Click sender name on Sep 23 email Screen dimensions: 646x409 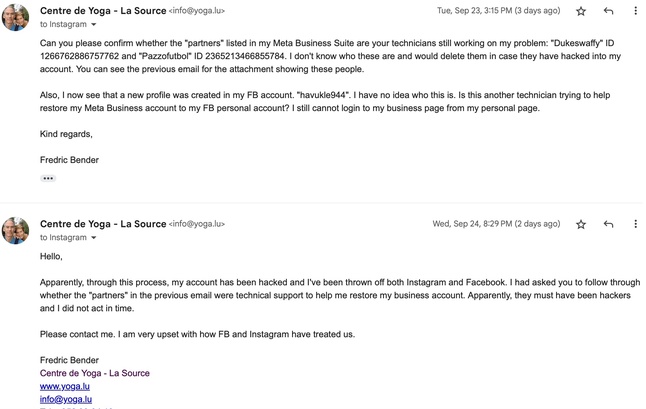[x=102, y=11]
